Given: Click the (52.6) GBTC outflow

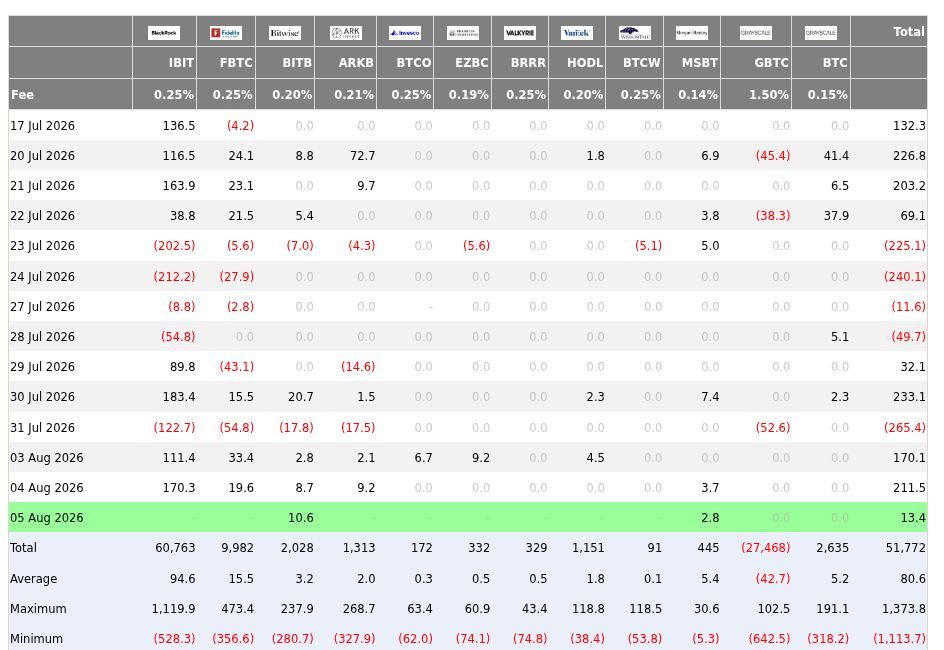Looking at the screenshot, I should click(773, 428).
